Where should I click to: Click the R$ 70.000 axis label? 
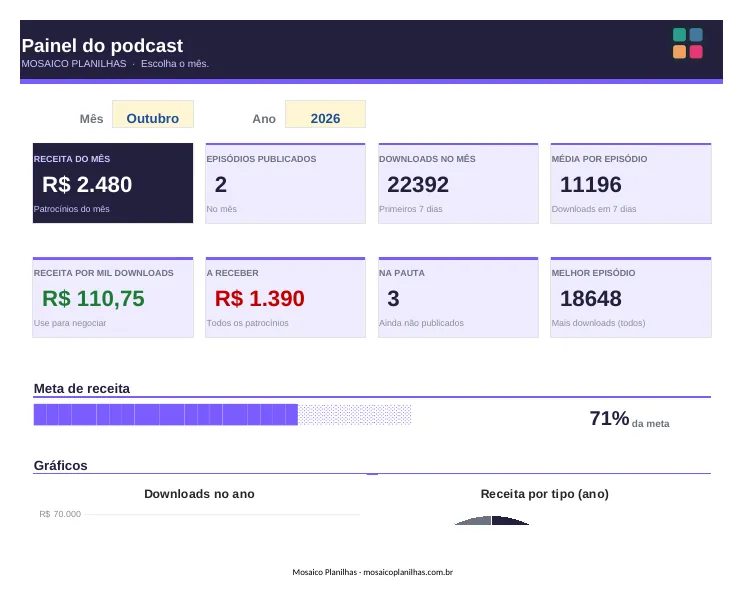point(60,514)
